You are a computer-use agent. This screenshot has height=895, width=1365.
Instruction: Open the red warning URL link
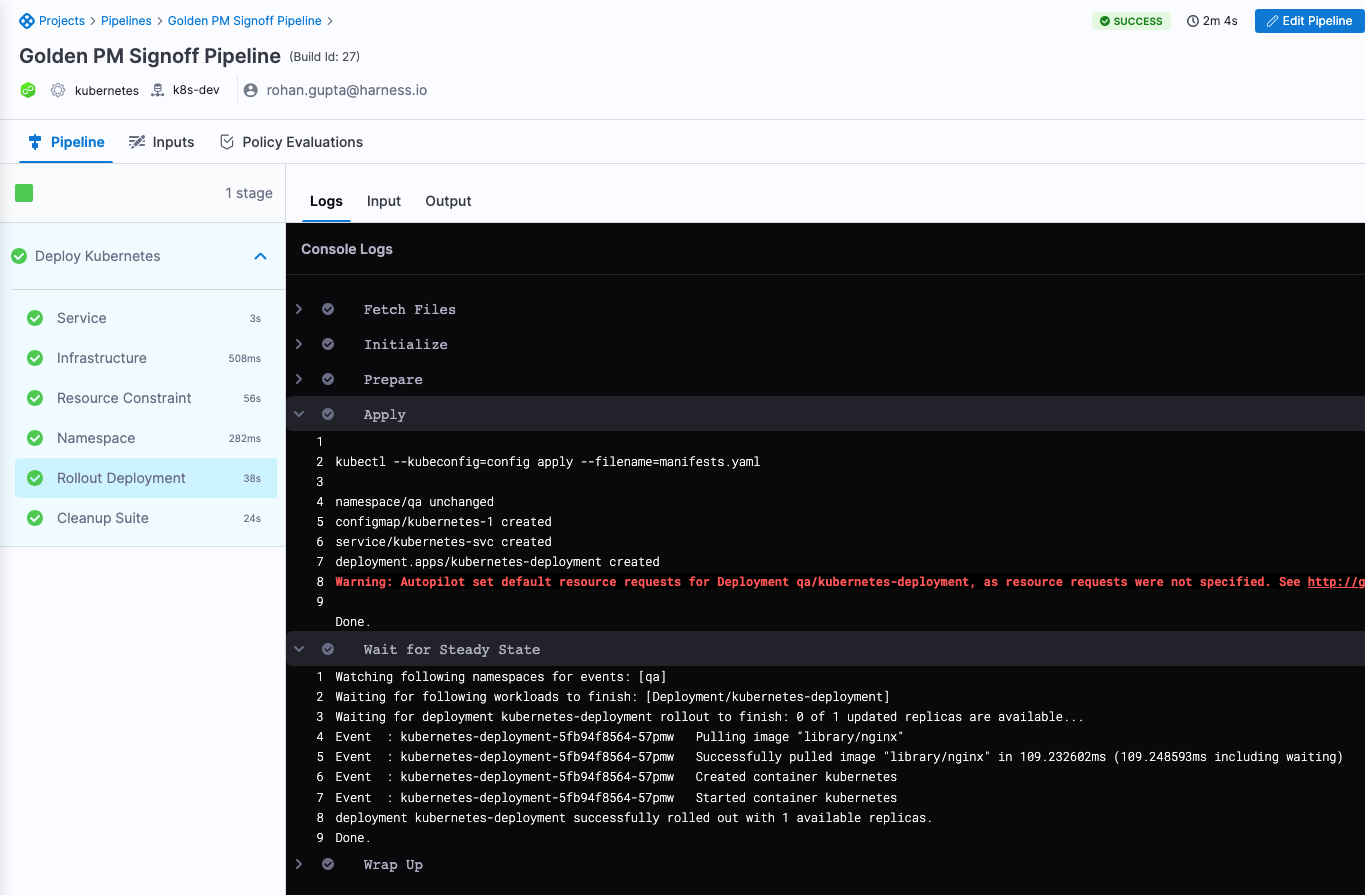1335,582
